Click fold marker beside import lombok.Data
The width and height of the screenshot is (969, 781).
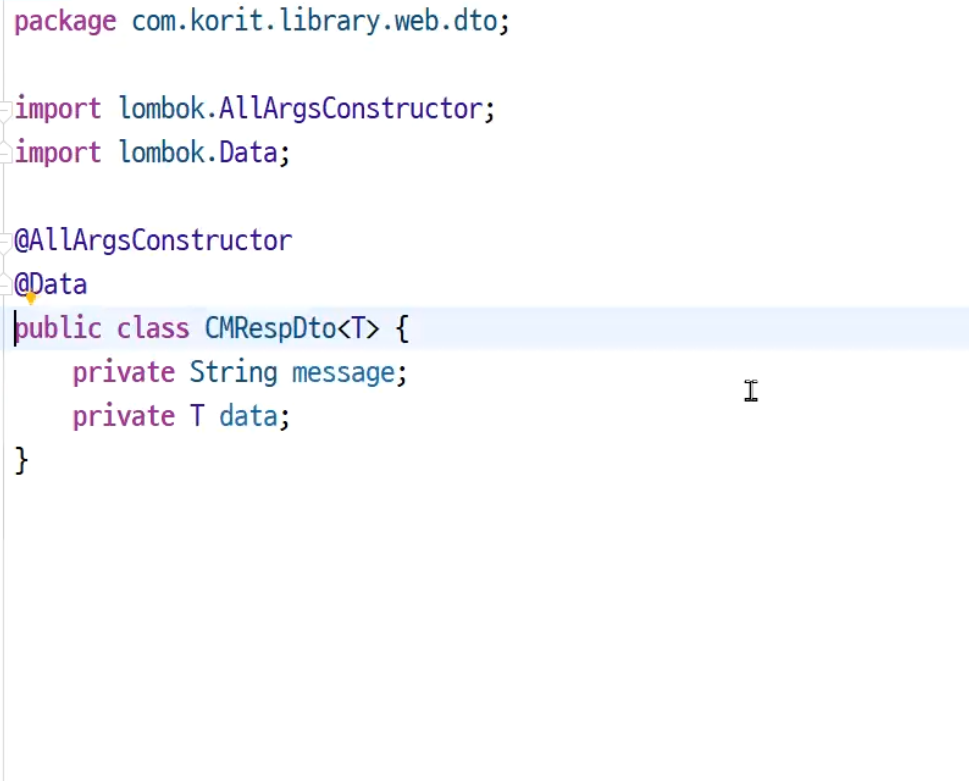coord(5,153)
